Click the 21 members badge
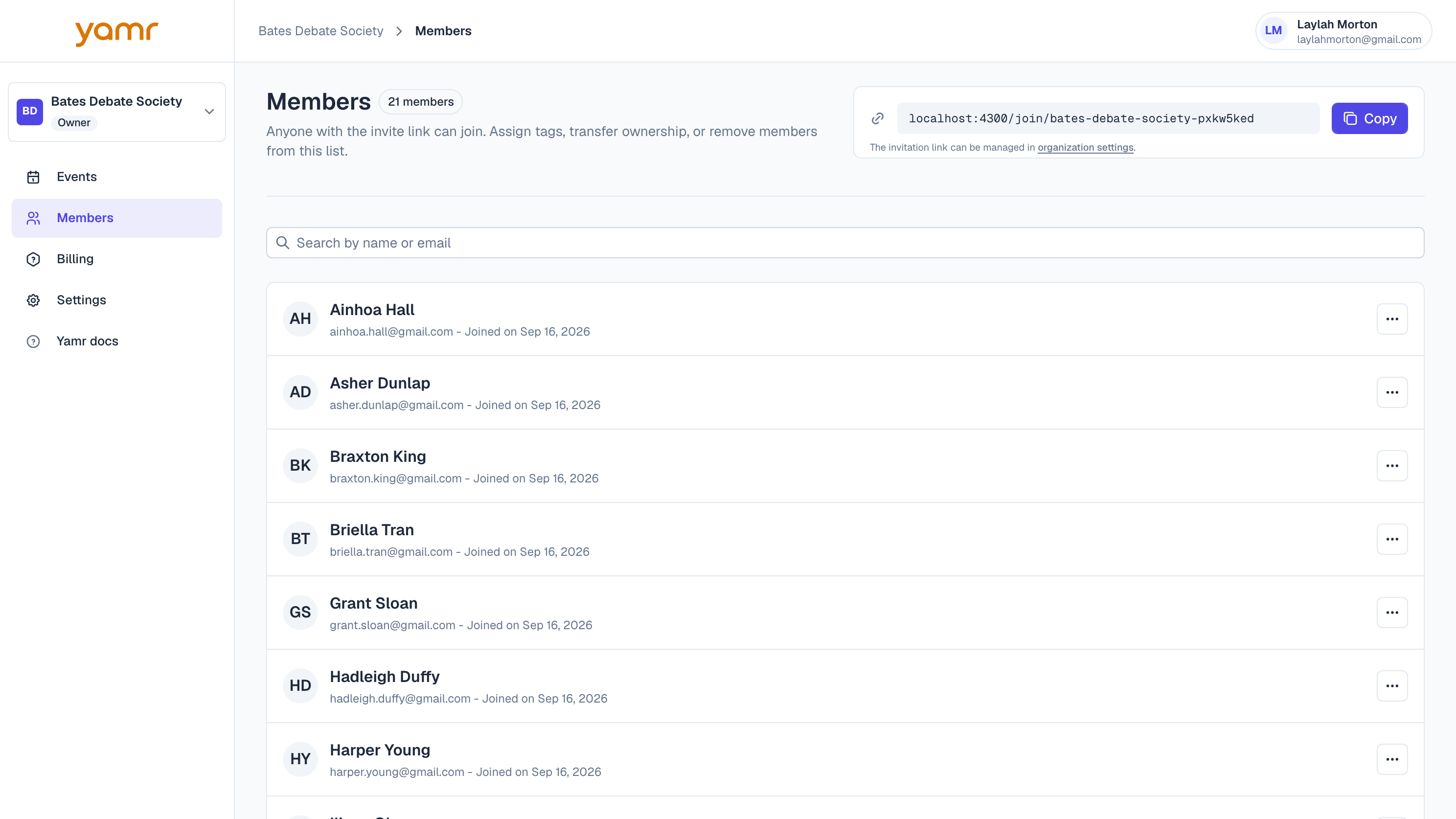This screenshot has height=819, width=1456. pos(421,102)
